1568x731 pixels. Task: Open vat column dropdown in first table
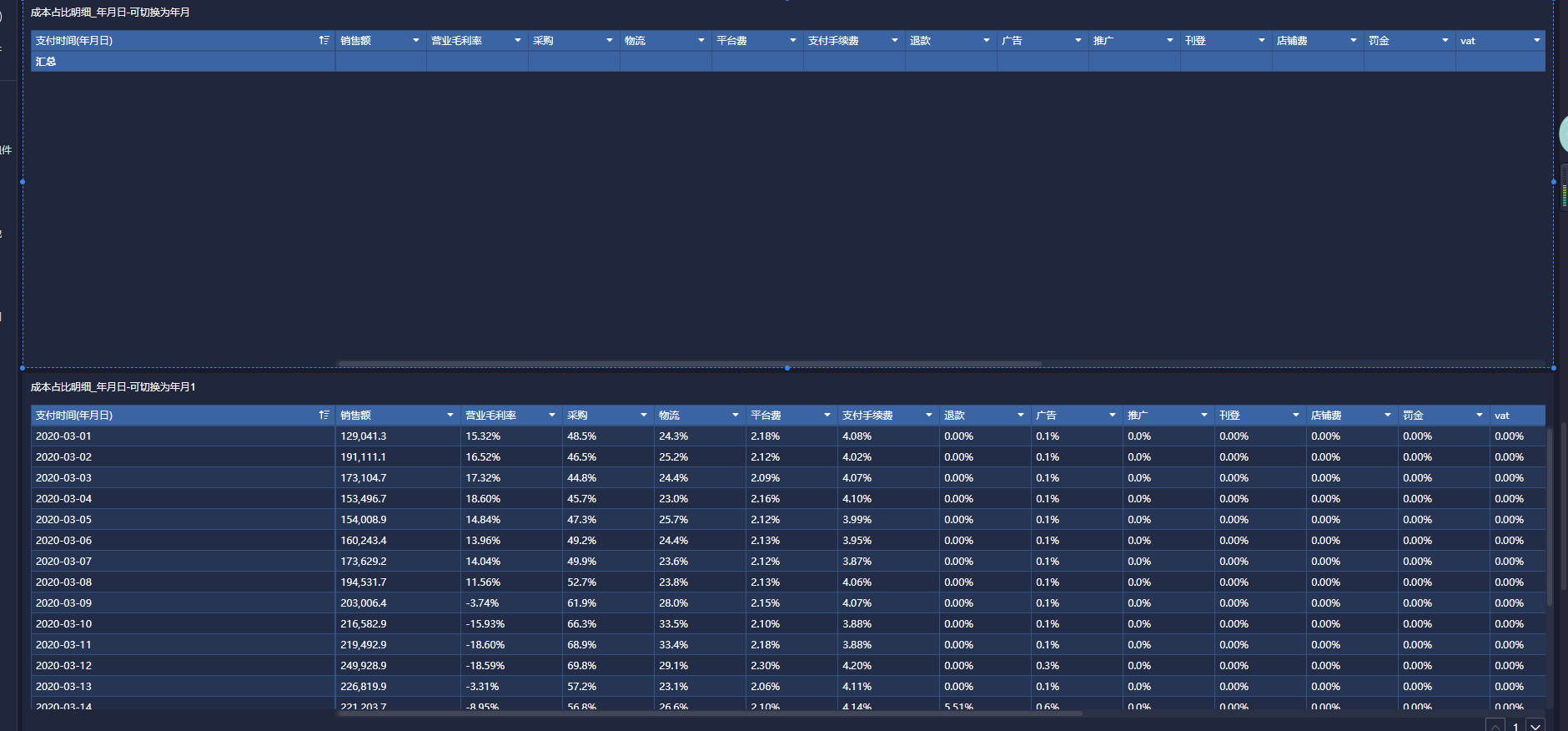click(x=1537, y=40)
